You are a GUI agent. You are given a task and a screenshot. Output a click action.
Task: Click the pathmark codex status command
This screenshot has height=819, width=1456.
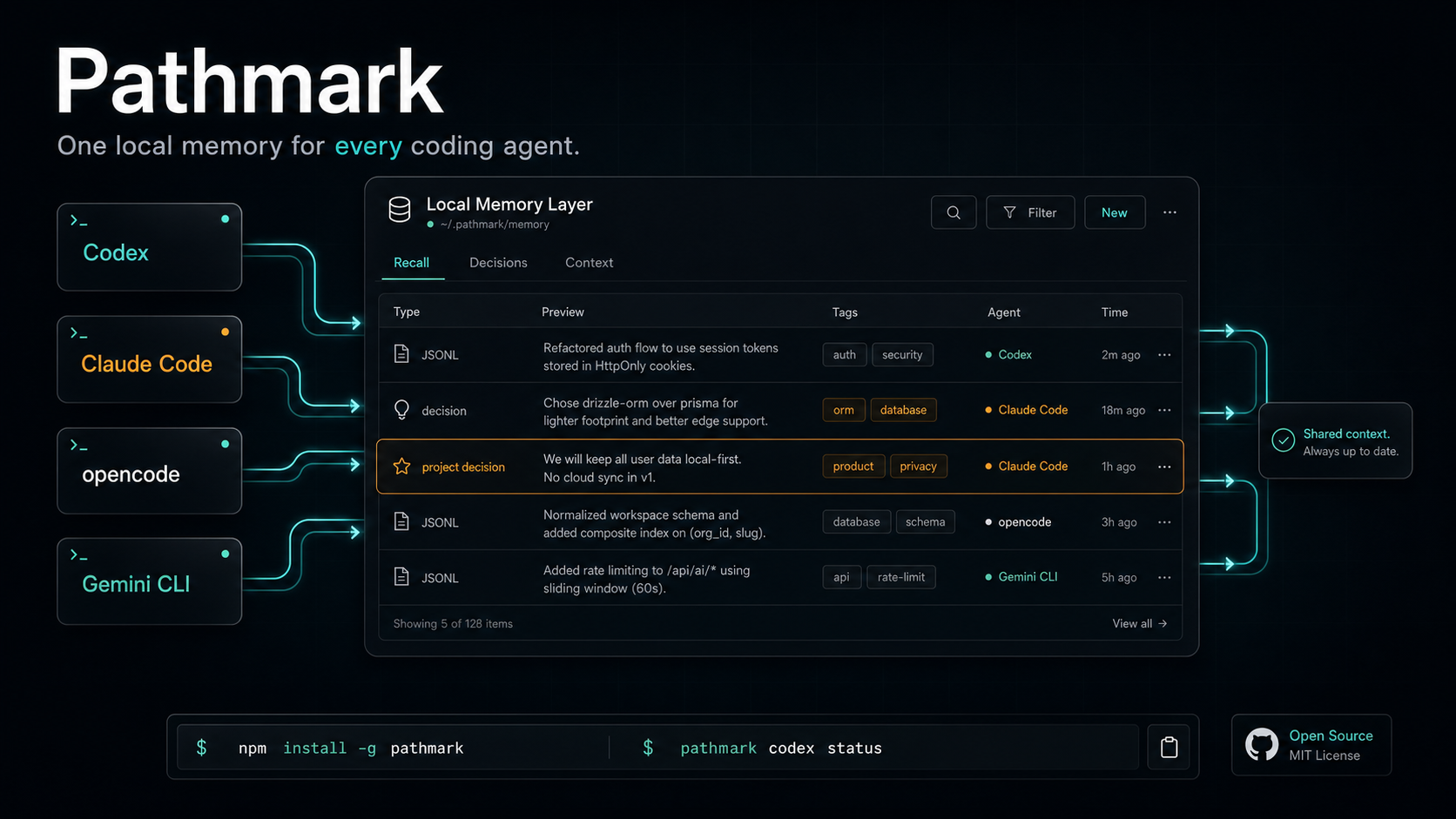pyautogui.click(x=781, y=749)
